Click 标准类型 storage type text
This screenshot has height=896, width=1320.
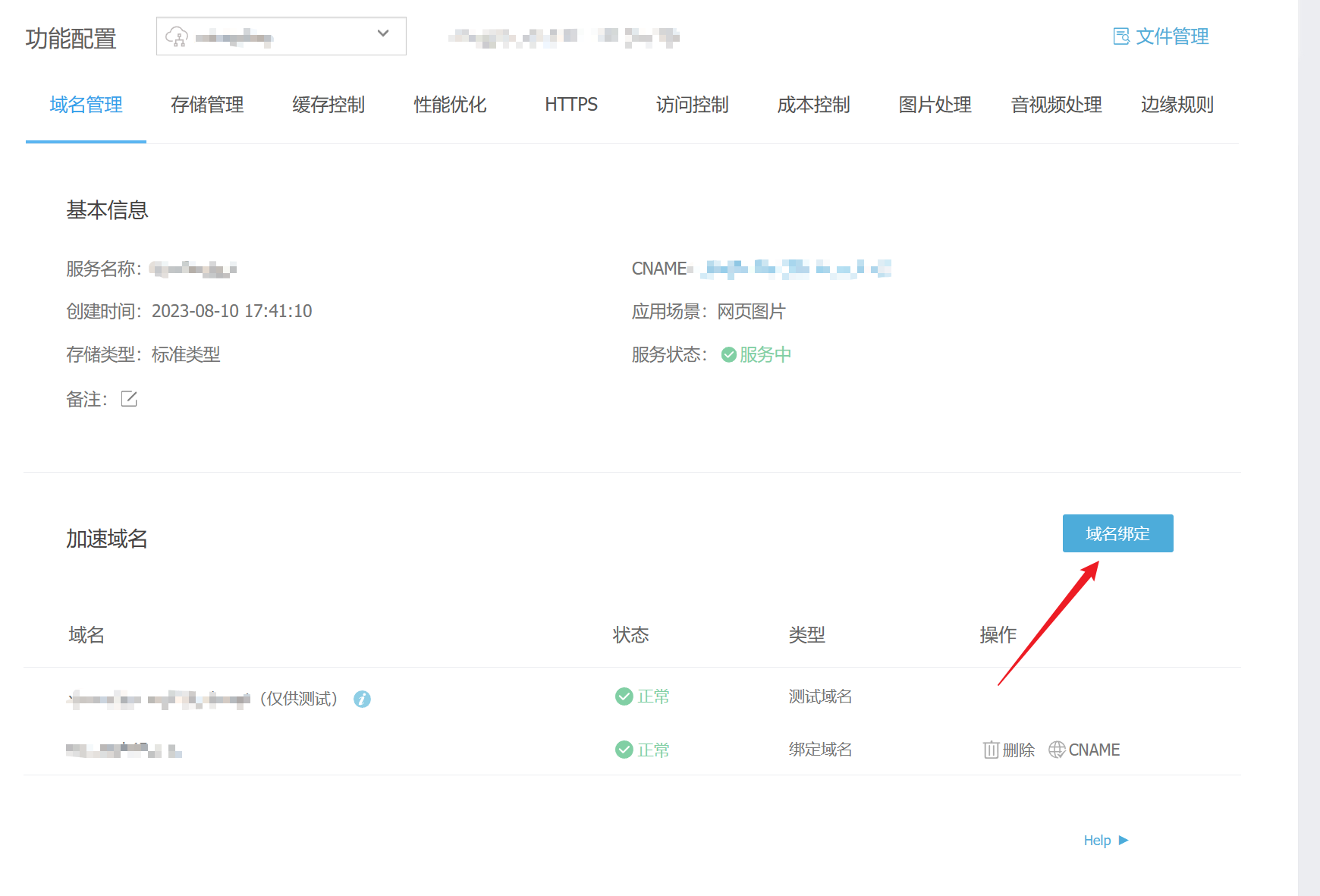[x=186, y=354]
